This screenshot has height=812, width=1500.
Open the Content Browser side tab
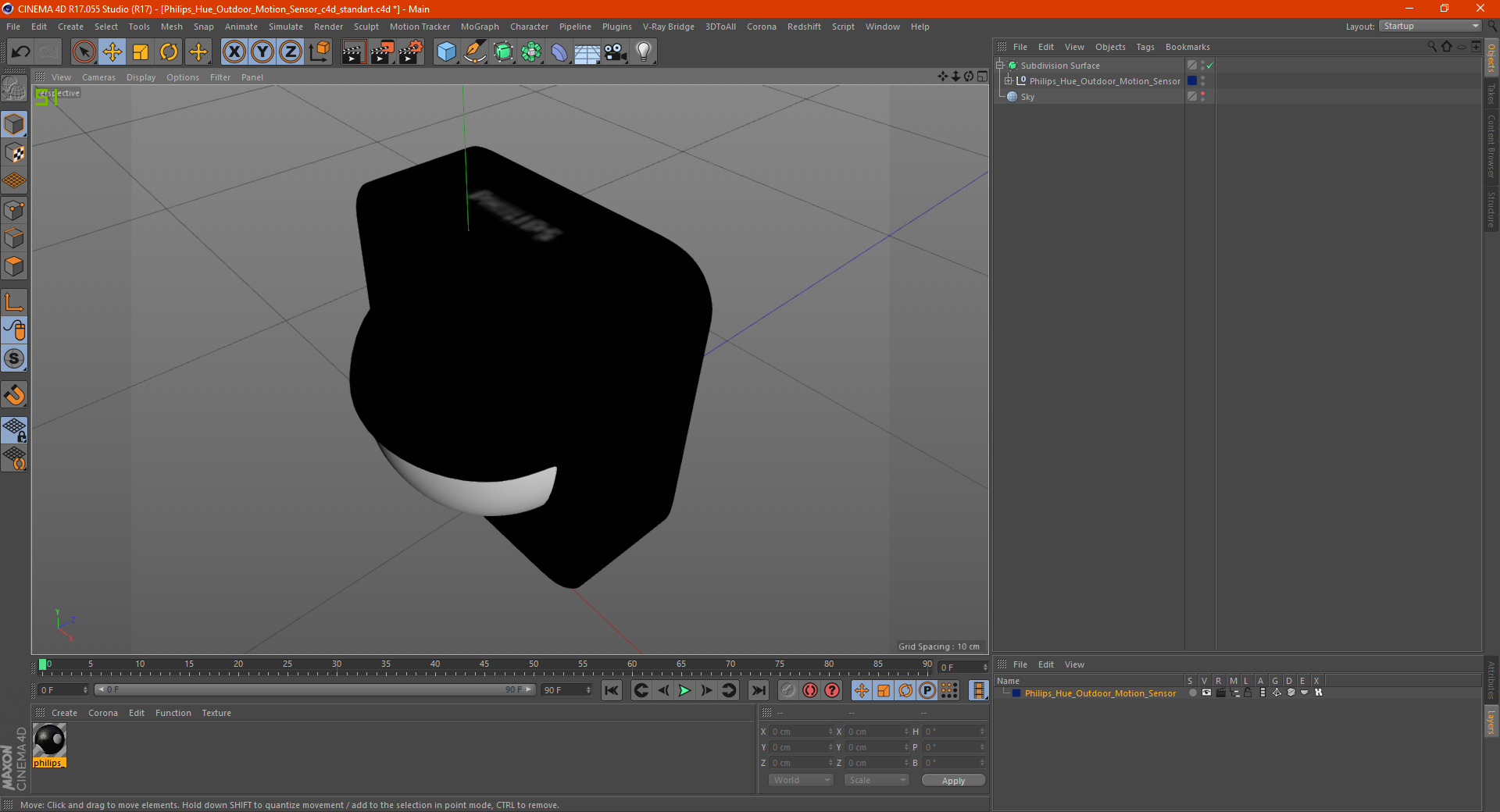(x=1491, y=146)
